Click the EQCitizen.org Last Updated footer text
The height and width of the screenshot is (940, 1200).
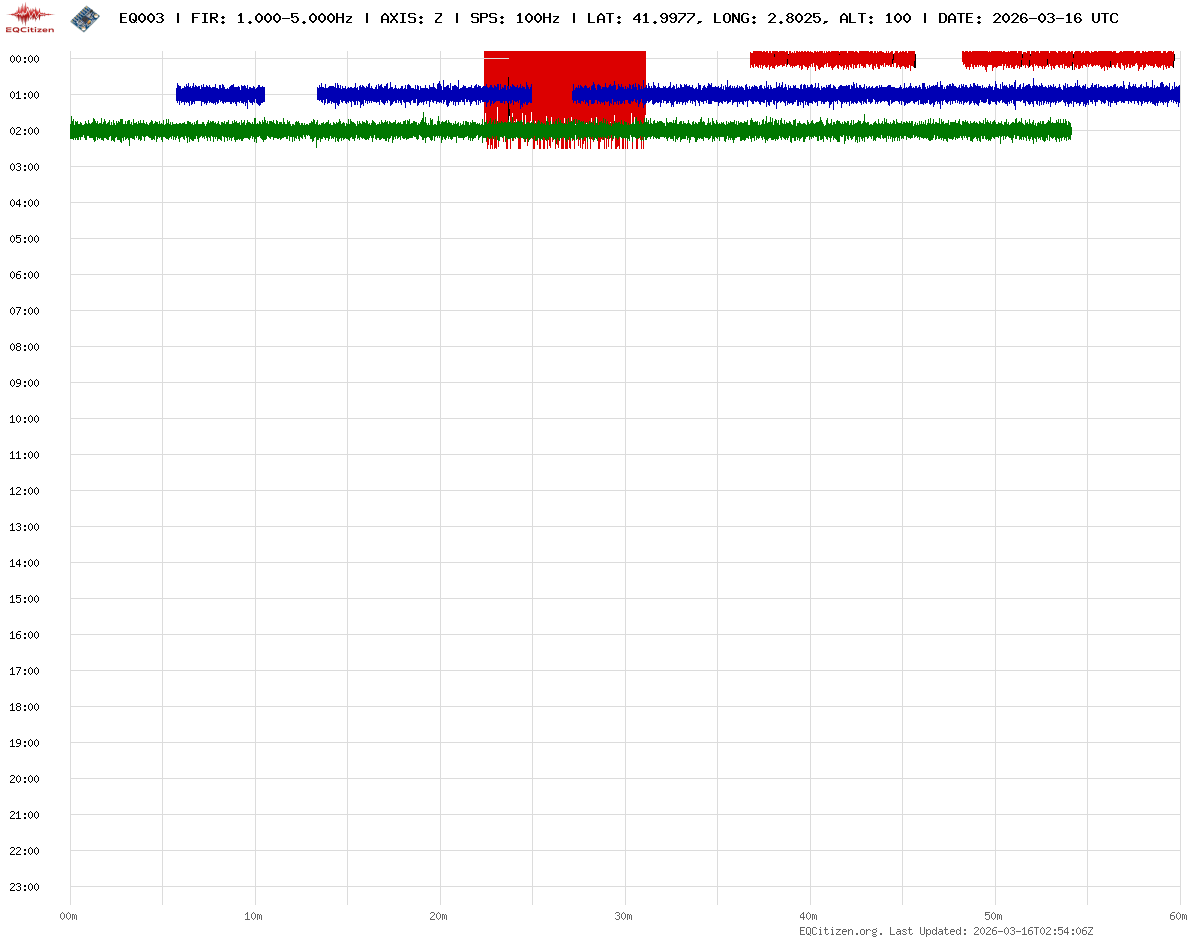click(x=946, y=931)
